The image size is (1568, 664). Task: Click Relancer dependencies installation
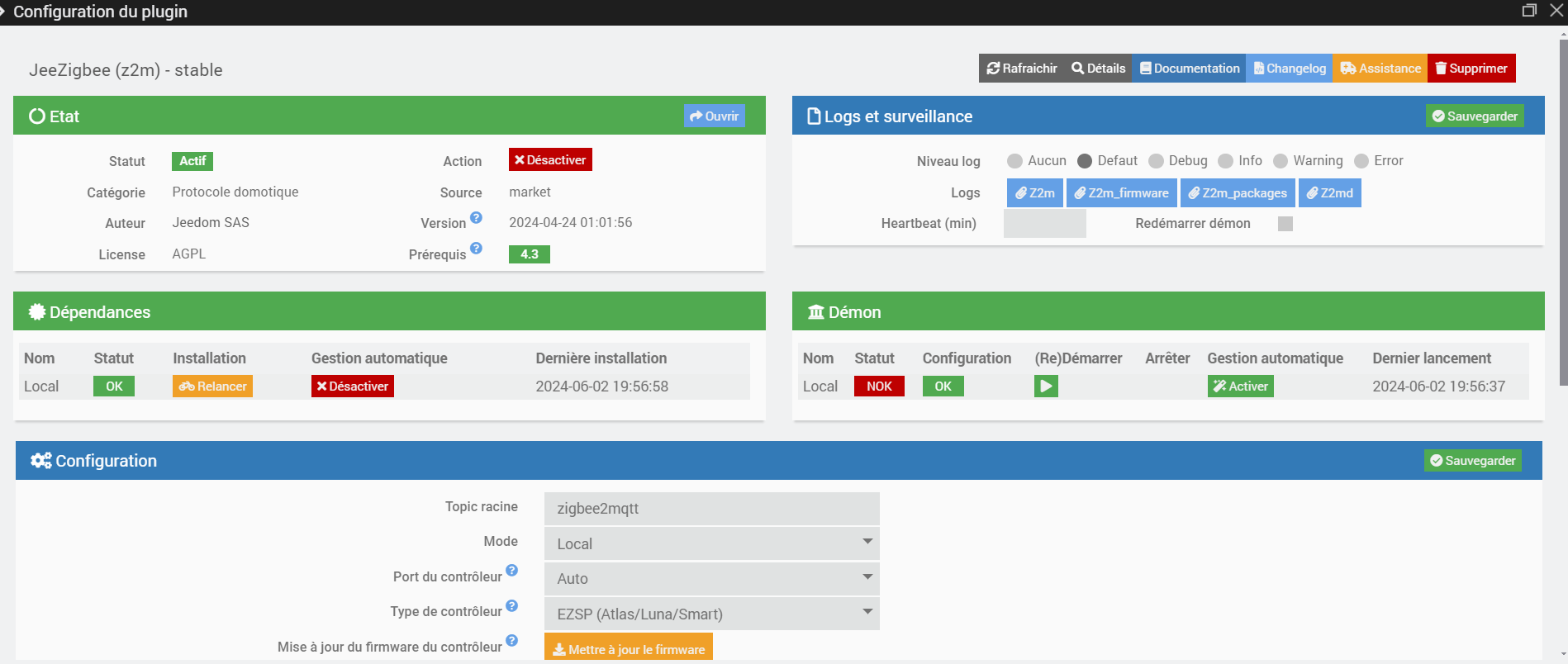[x=212, y=387]
